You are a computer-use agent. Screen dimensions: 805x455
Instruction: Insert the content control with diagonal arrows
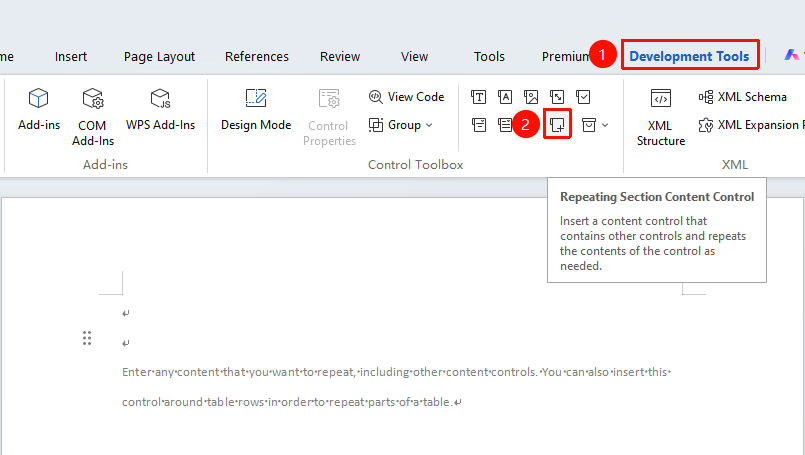pos(557,97)
